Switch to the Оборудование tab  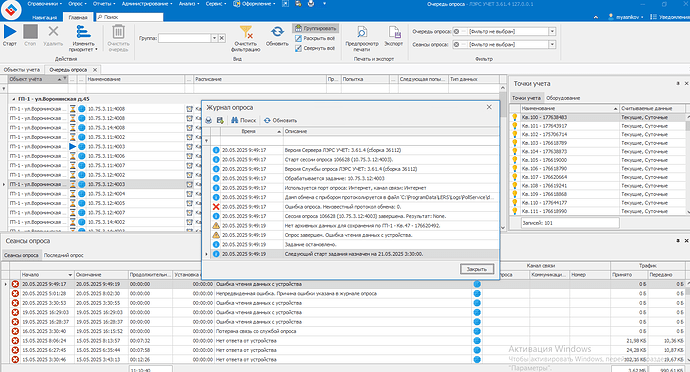pyautogui.click(x=563, y=98)
